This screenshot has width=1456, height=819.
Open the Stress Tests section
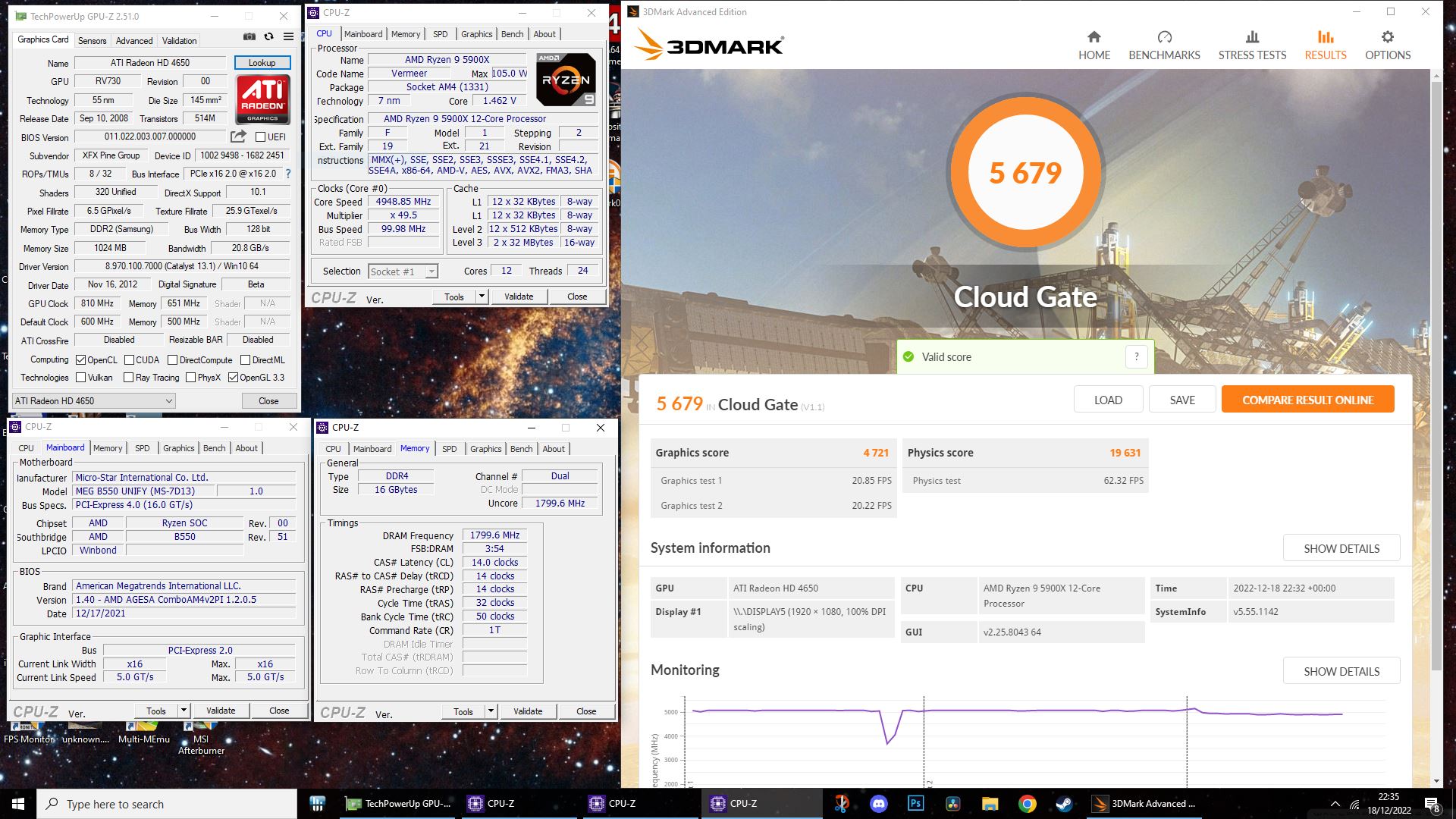point(1252,45)
